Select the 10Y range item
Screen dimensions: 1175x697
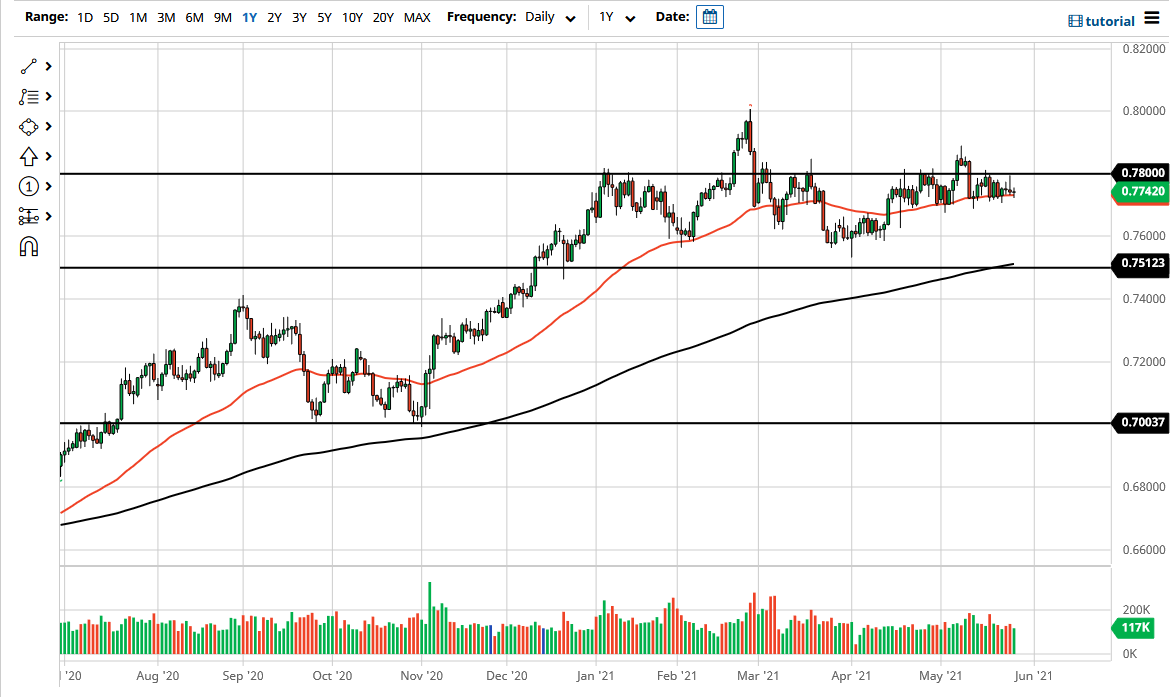point(352,17)
